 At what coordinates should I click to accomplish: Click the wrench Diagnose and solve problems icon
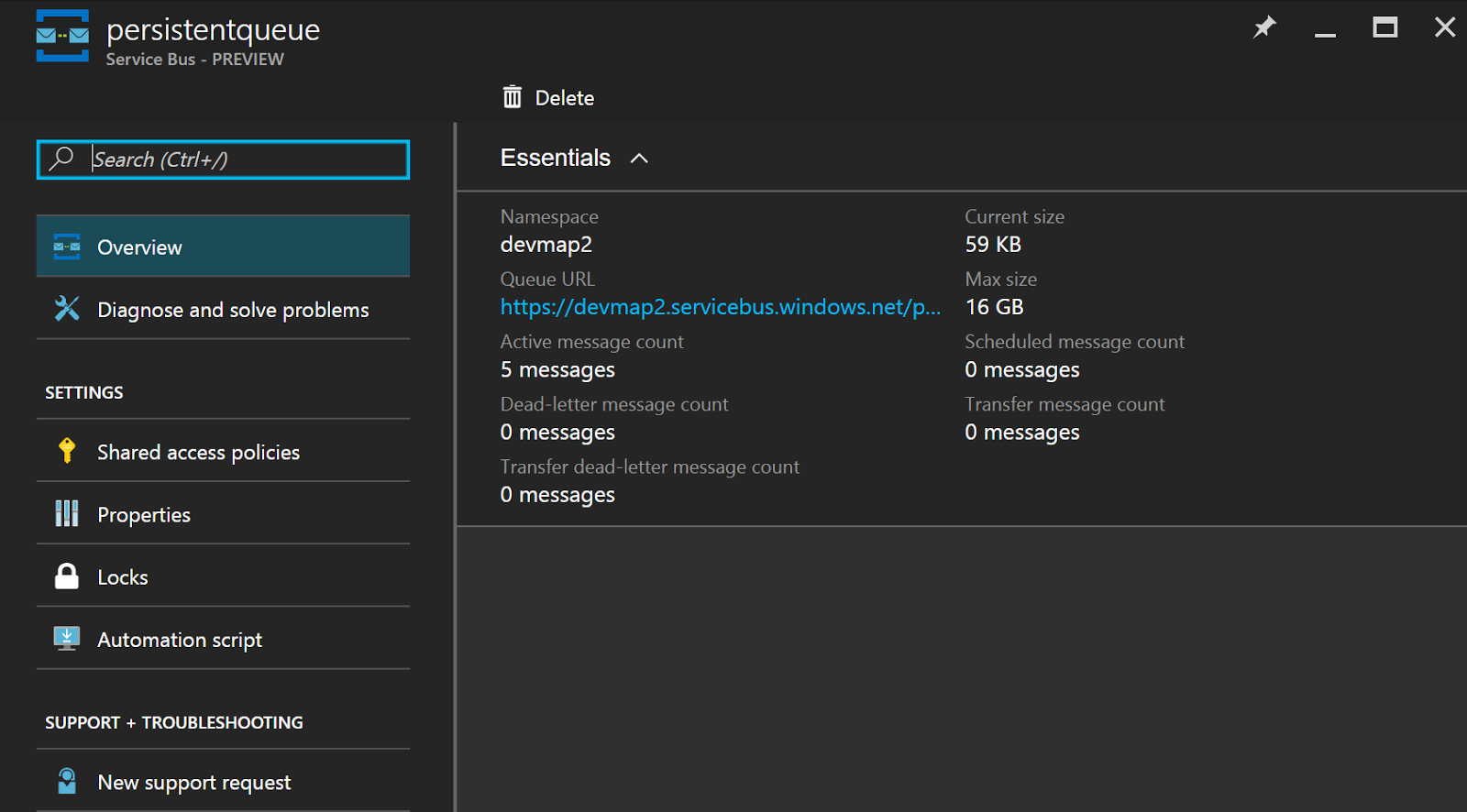coord(67,309)
